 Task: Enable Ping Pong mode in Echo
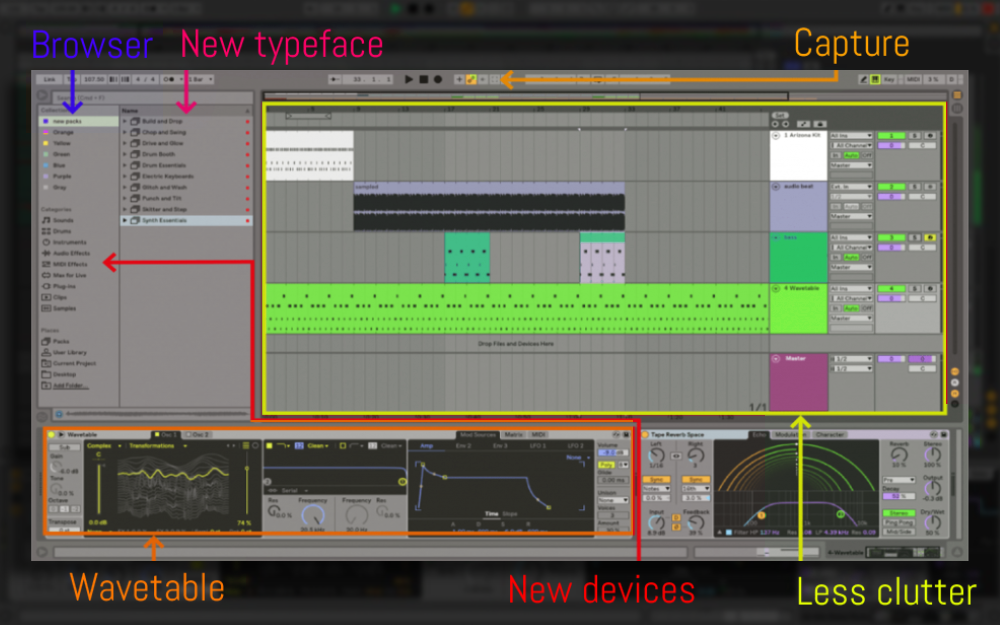click(x=898, y=522)
